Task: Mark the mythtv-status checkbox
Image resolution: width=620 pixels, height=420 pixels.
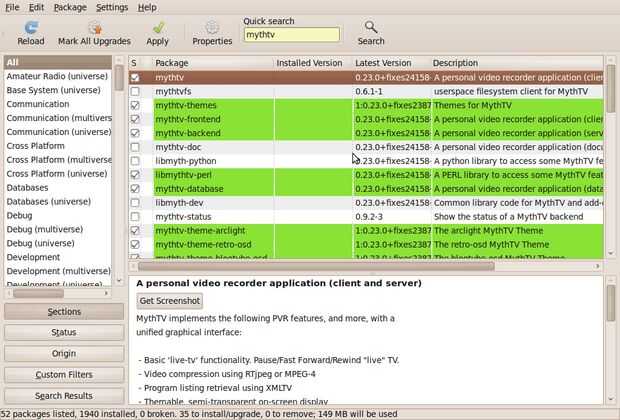Action: 135,217
